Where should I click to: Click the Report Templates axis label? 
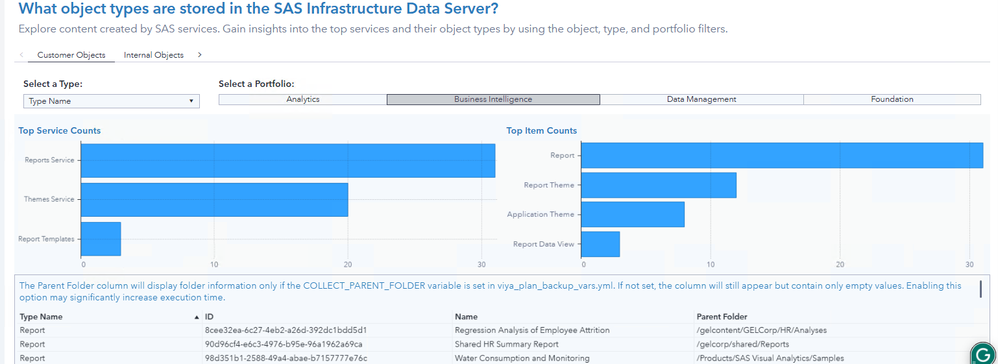46,239
